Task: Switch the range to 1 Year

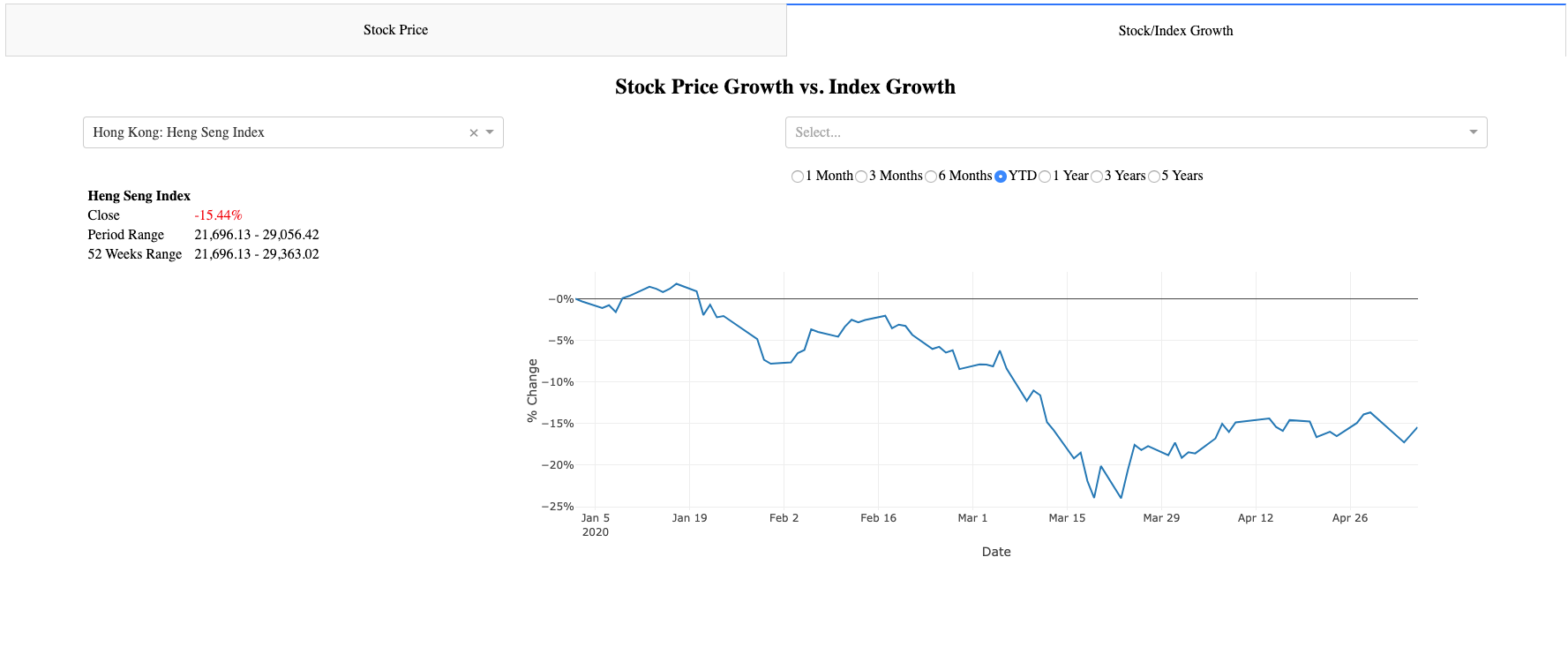Action: tap(1045, 177)
